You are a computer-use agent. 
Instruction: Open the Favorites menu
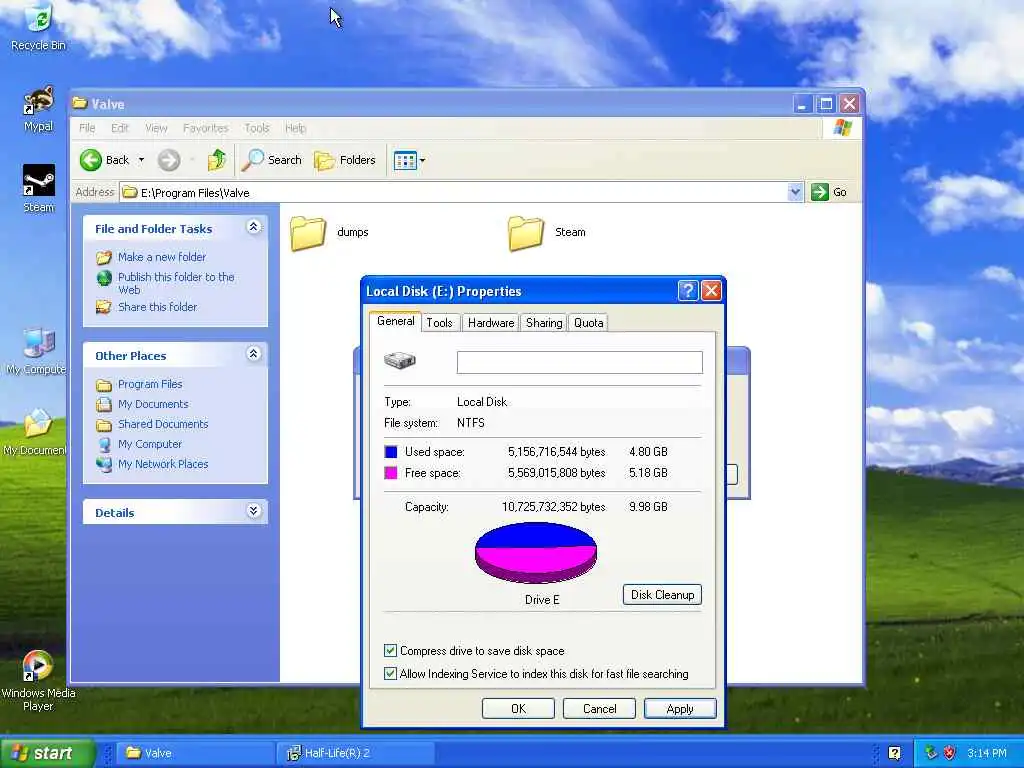tap(206, 128)
